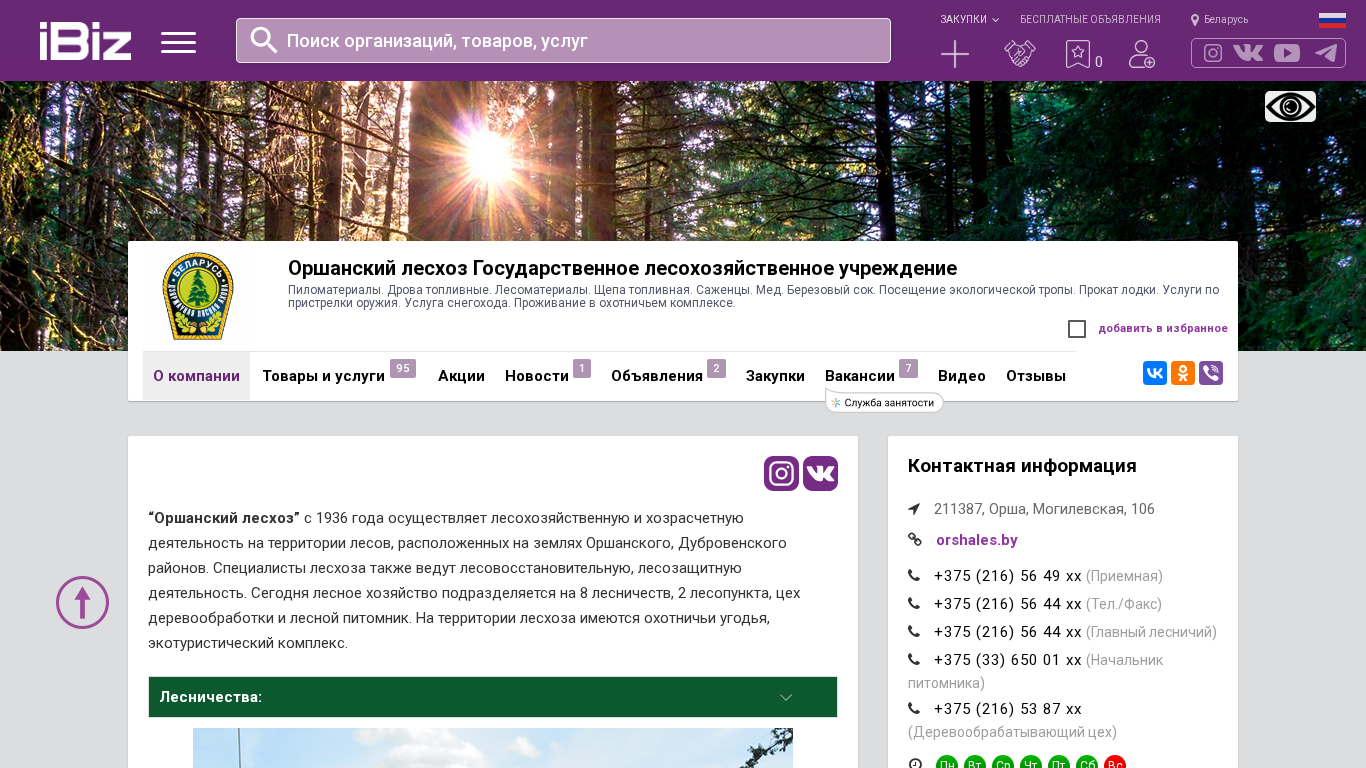The height and width of the screenshot is (768, 1366).
Task: Open VK from the header
Action: coord(1248,53)
